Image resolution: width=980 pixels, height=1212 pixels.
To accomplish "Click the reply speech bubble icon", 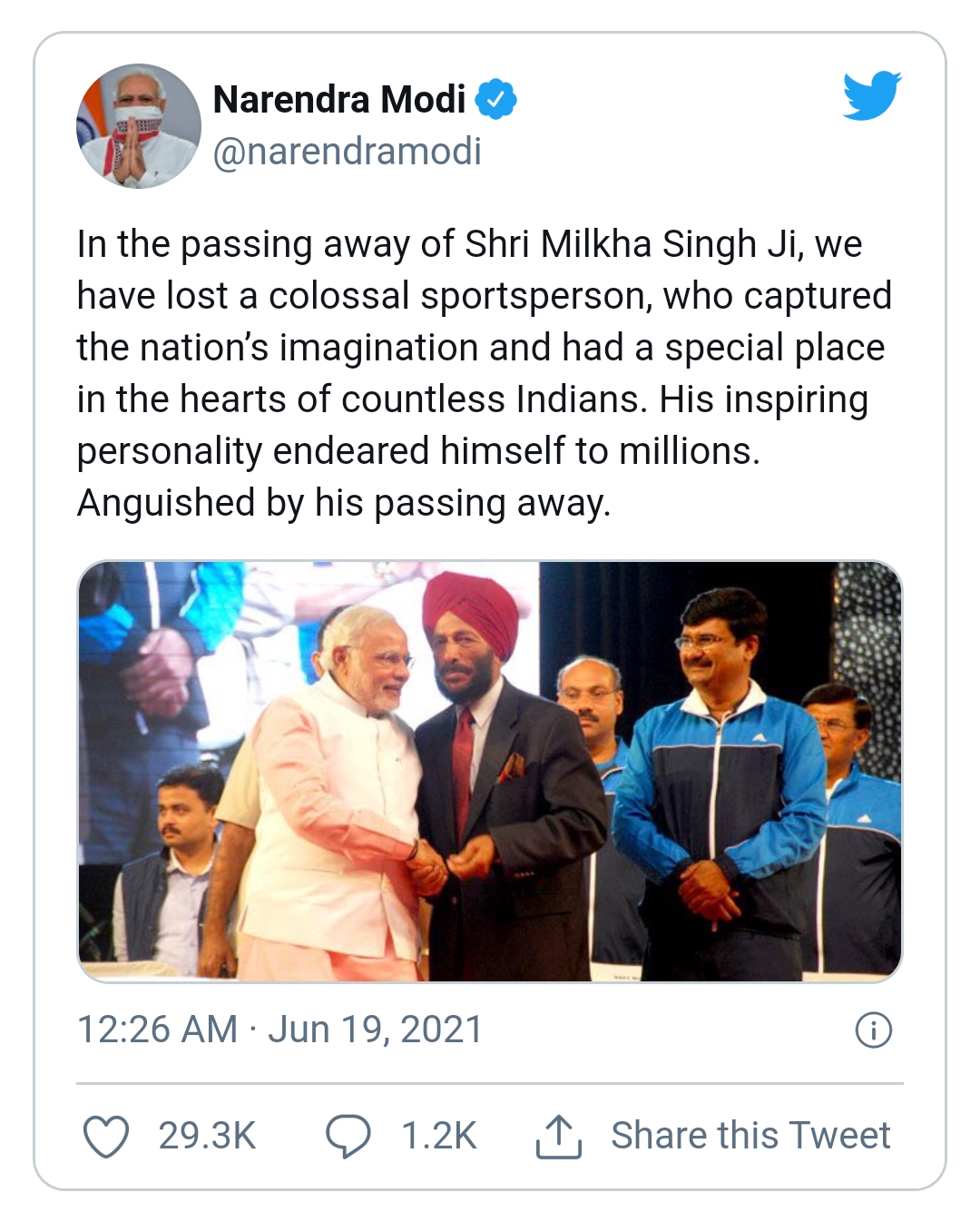I will click(x=348, y=1136).
